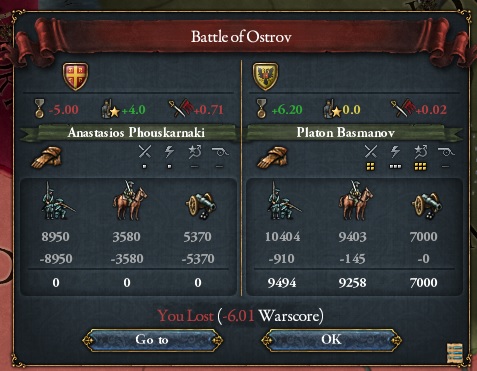Click the Go to button
This screenshot has height=371, width=477.
(153, 340)
